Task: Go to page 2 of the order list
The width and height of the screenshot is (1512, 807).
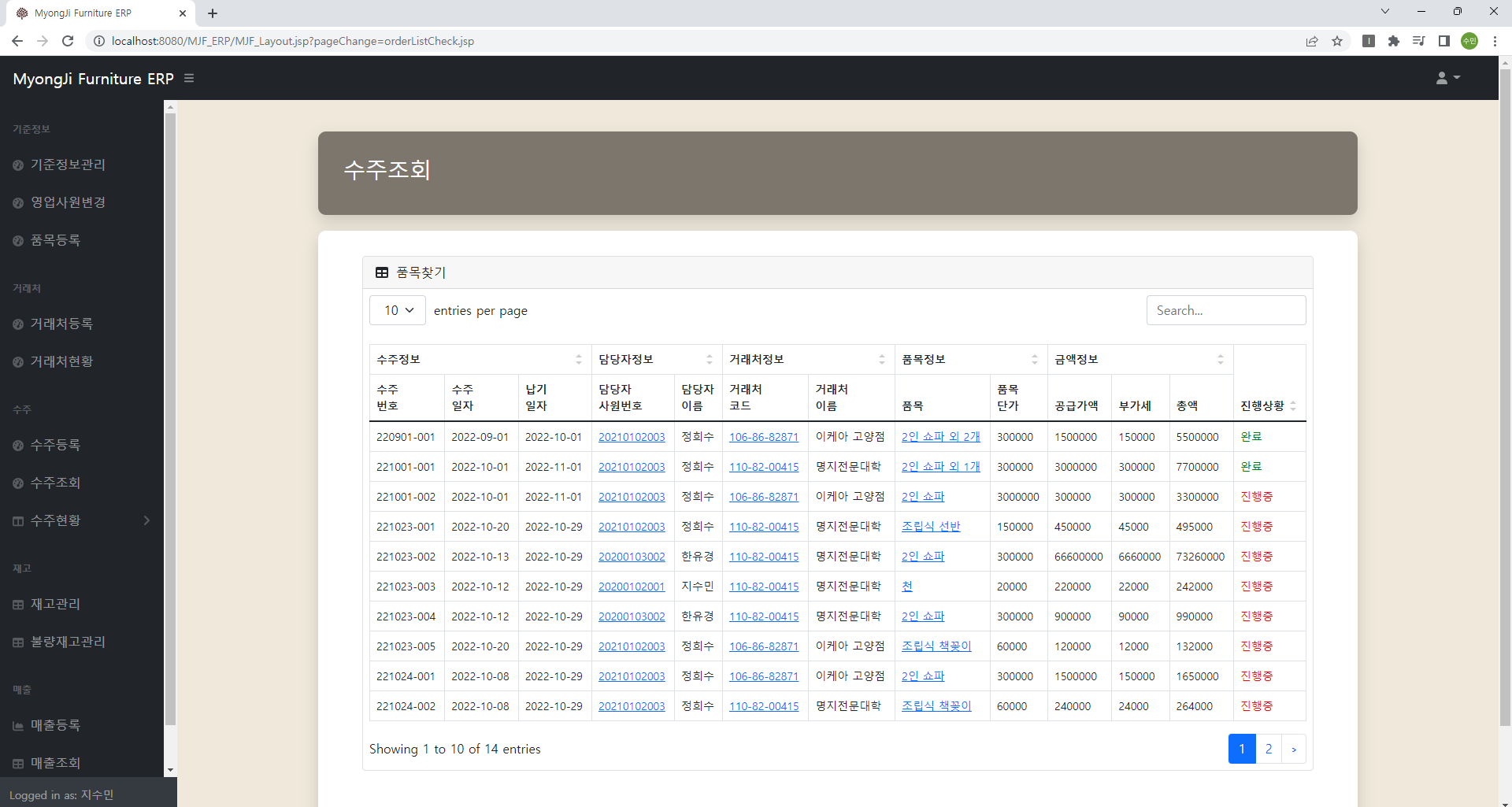Action: tap(1268, 749)
